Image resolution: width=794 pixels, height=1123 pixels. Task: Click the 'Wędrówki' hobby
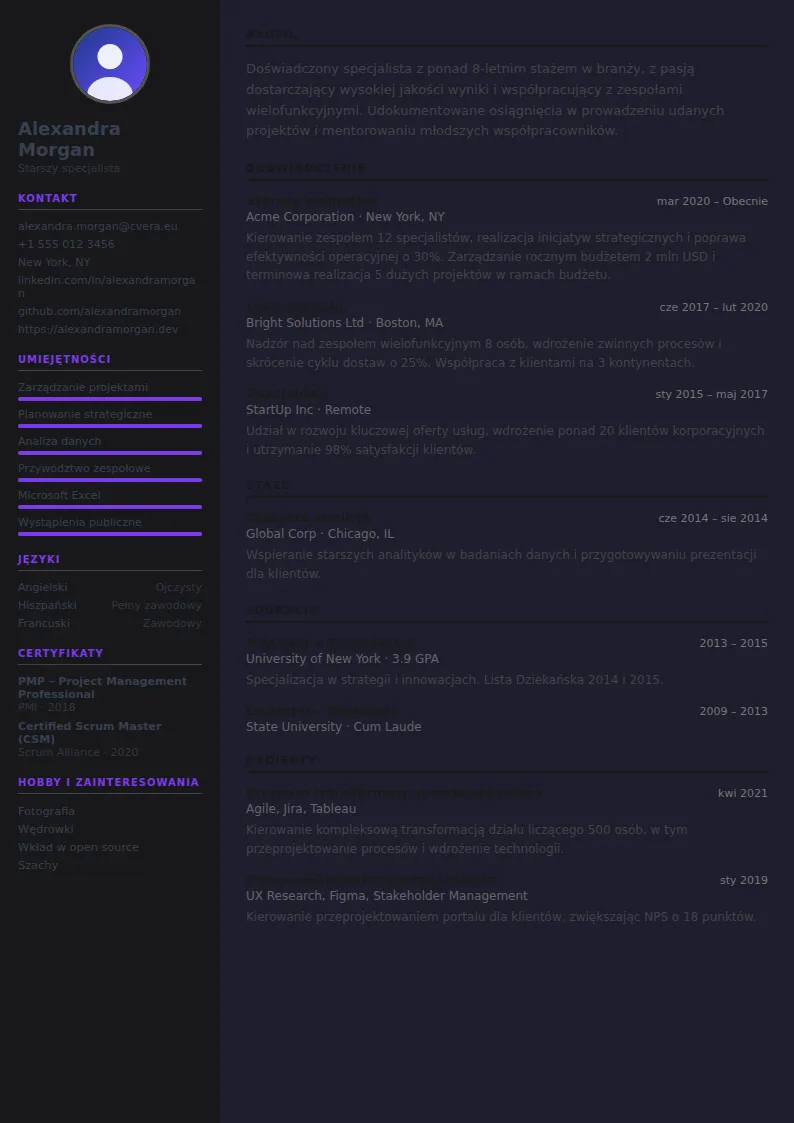pos(46,829)
